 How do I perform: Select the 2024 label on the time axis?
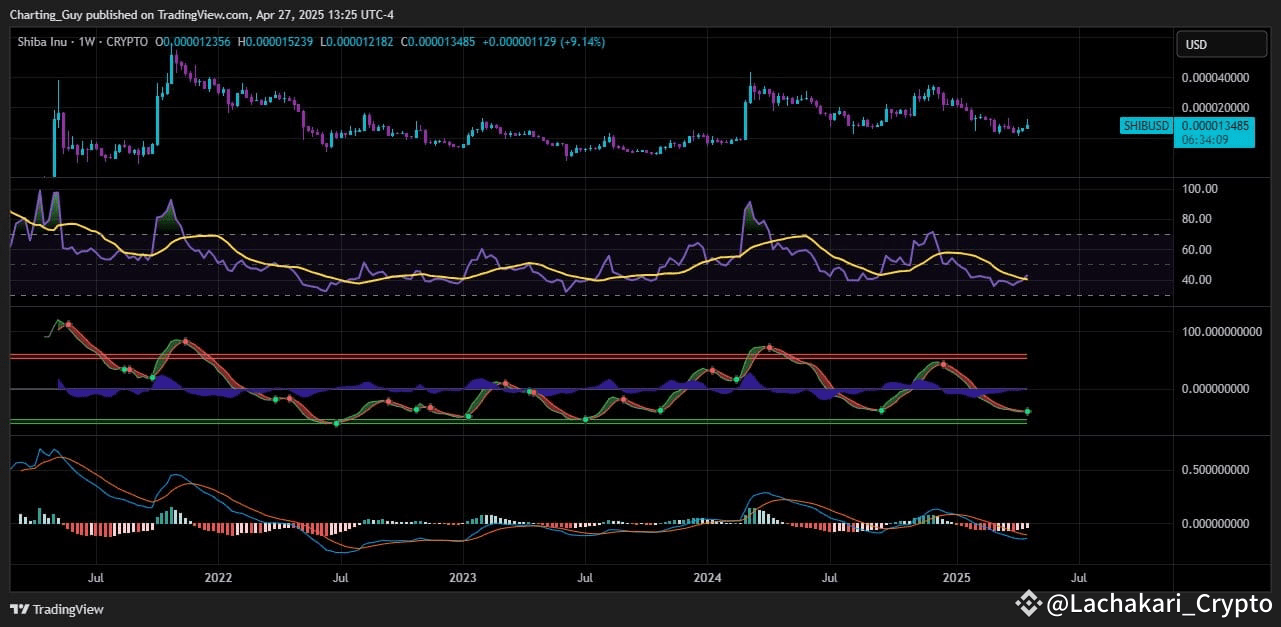coord(707,578)
